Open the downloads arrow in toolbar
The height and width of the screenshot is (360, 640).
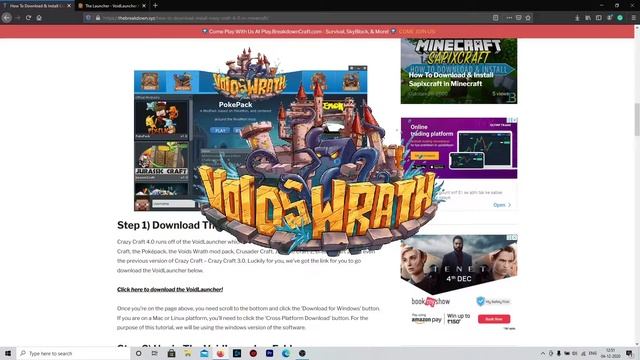[x=577, y=18]
